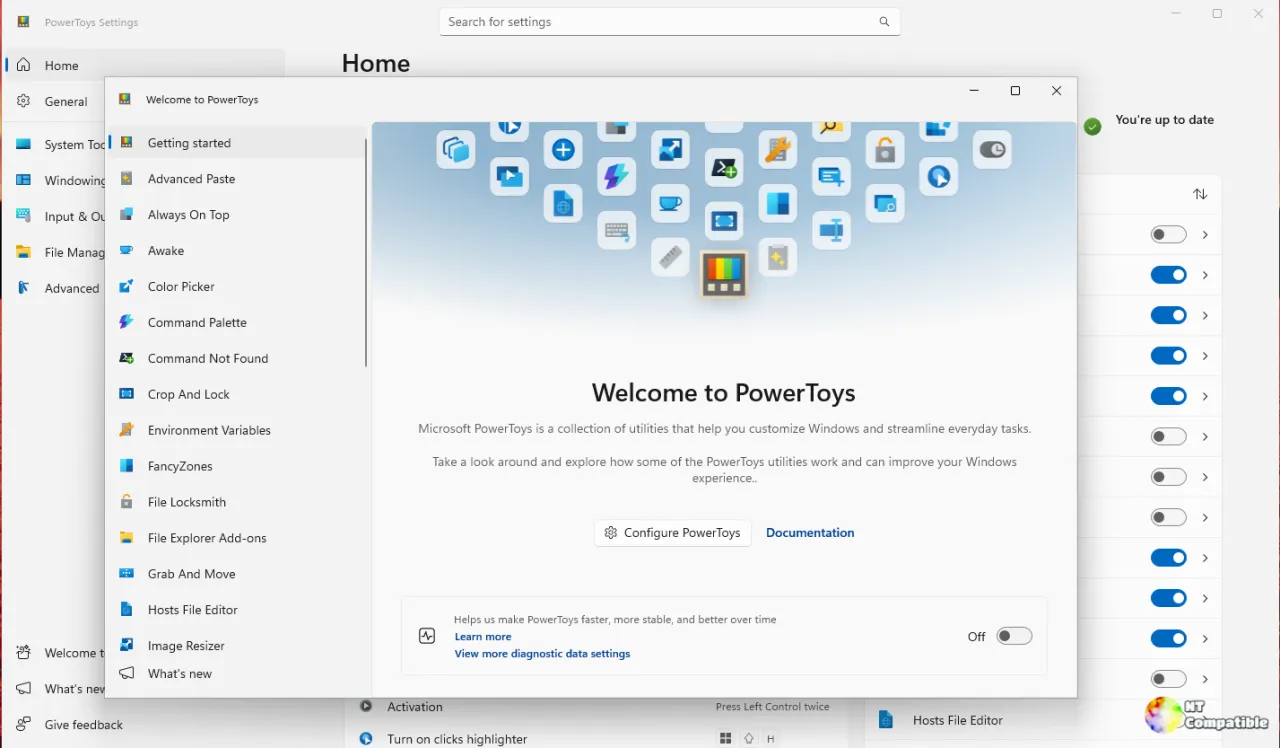
Task: Click 'Turn on clicks highlighter' text in Settings
Action: click(457, 740)
